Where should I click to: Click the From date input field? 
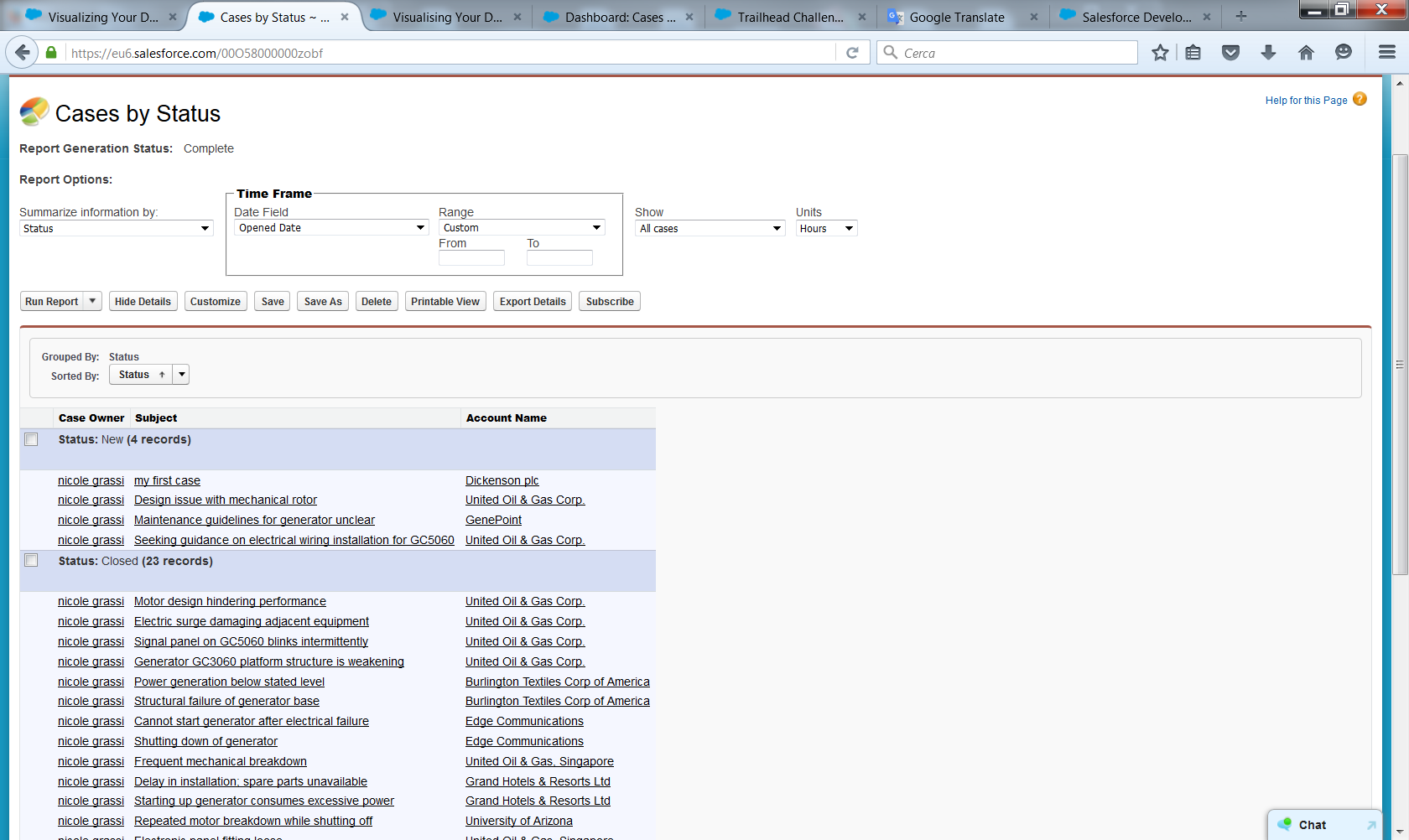pos(471,258)
